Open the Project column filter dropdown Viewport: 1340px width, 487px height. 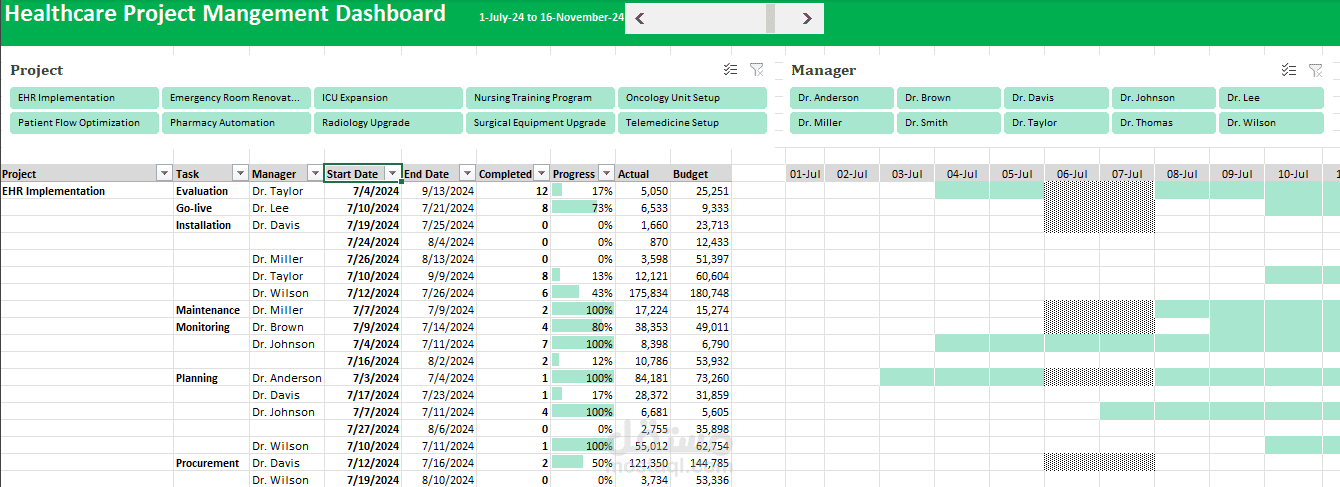click(164, 174)
